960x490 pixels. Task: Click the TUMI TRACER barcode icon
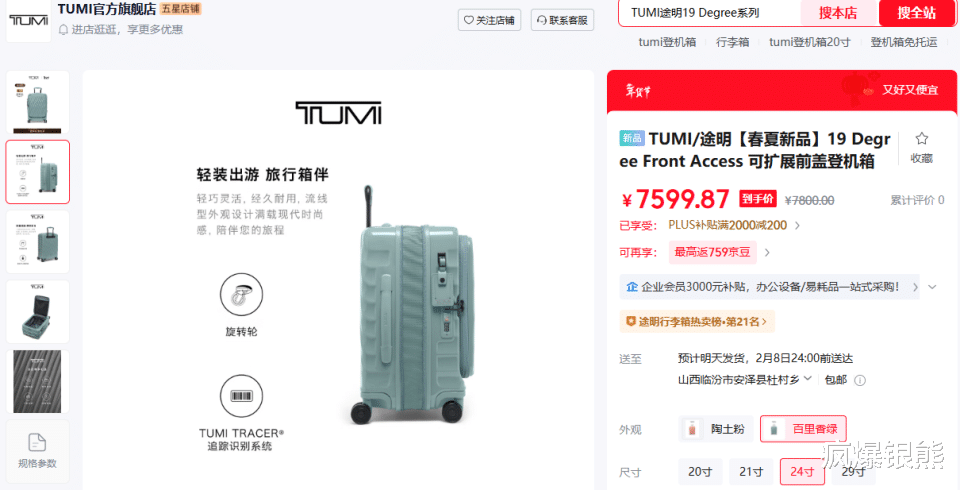click(x=241, y=396)
